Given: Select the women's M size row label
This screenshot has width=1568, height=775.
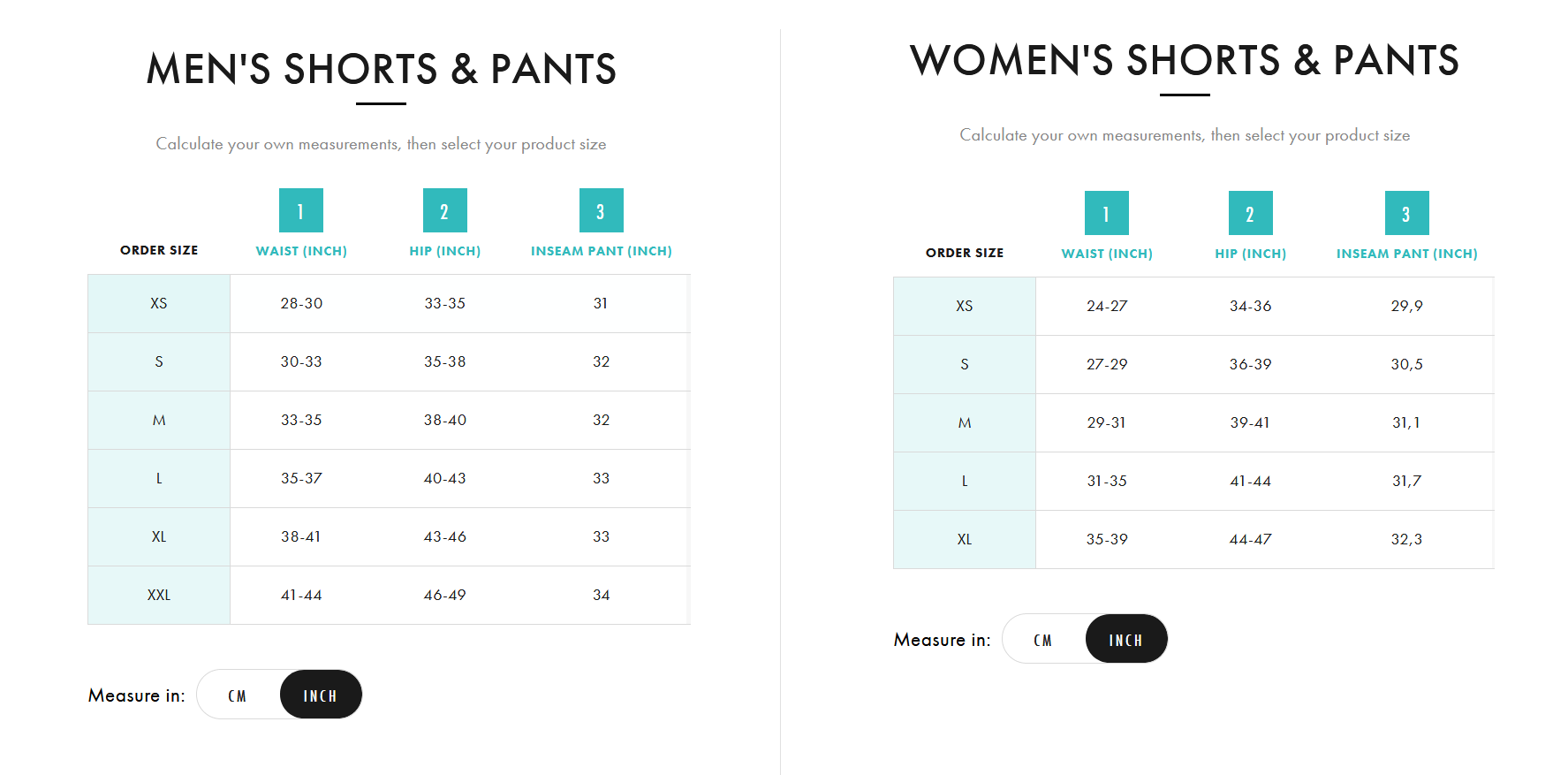Looking at the screenshot, I should coord(964,422).
